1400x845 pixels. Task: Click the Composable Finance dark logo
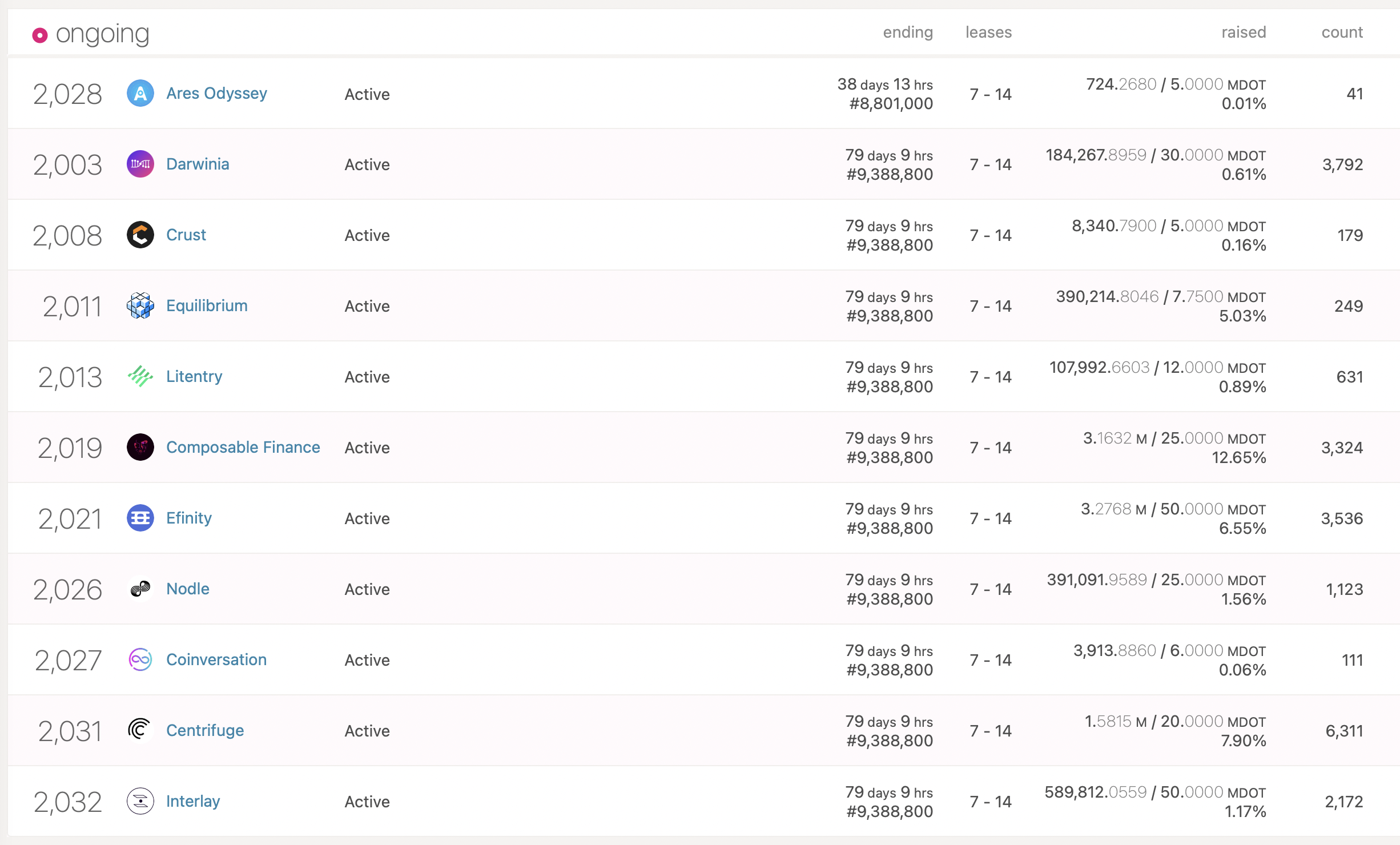point(140,448)
